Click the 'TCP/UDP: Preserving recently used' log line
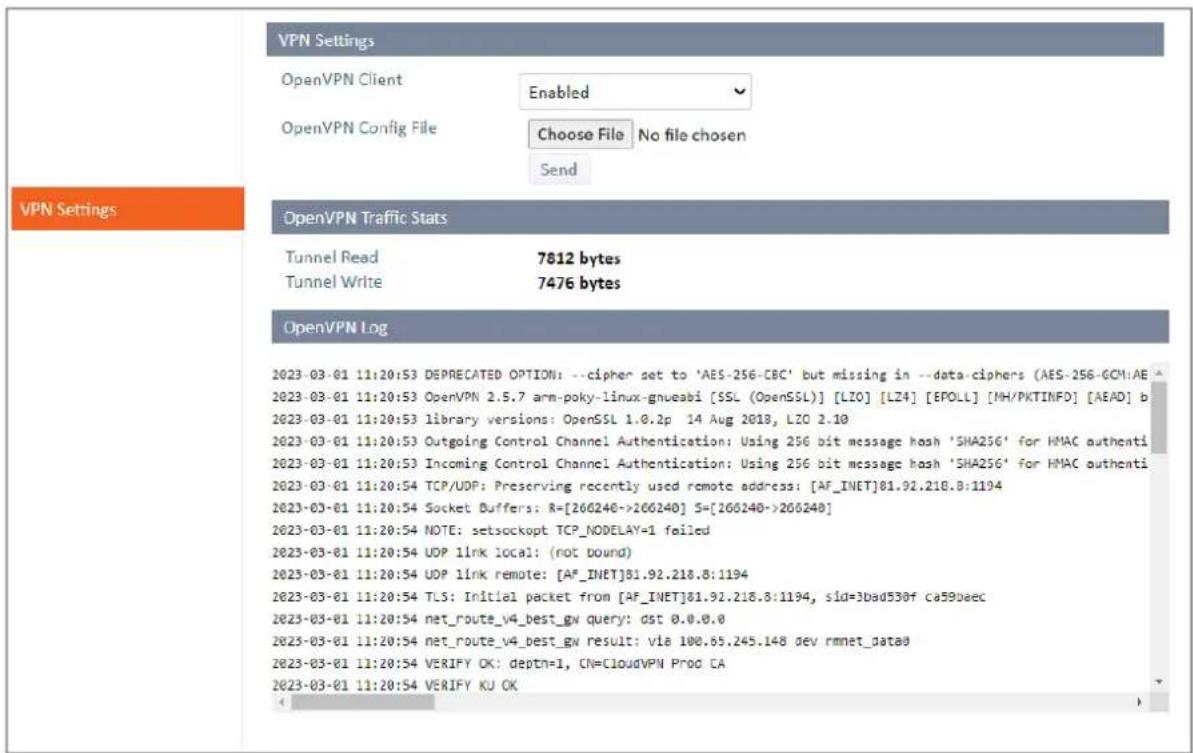1193x753 pixels. click(x=637, y=486)
